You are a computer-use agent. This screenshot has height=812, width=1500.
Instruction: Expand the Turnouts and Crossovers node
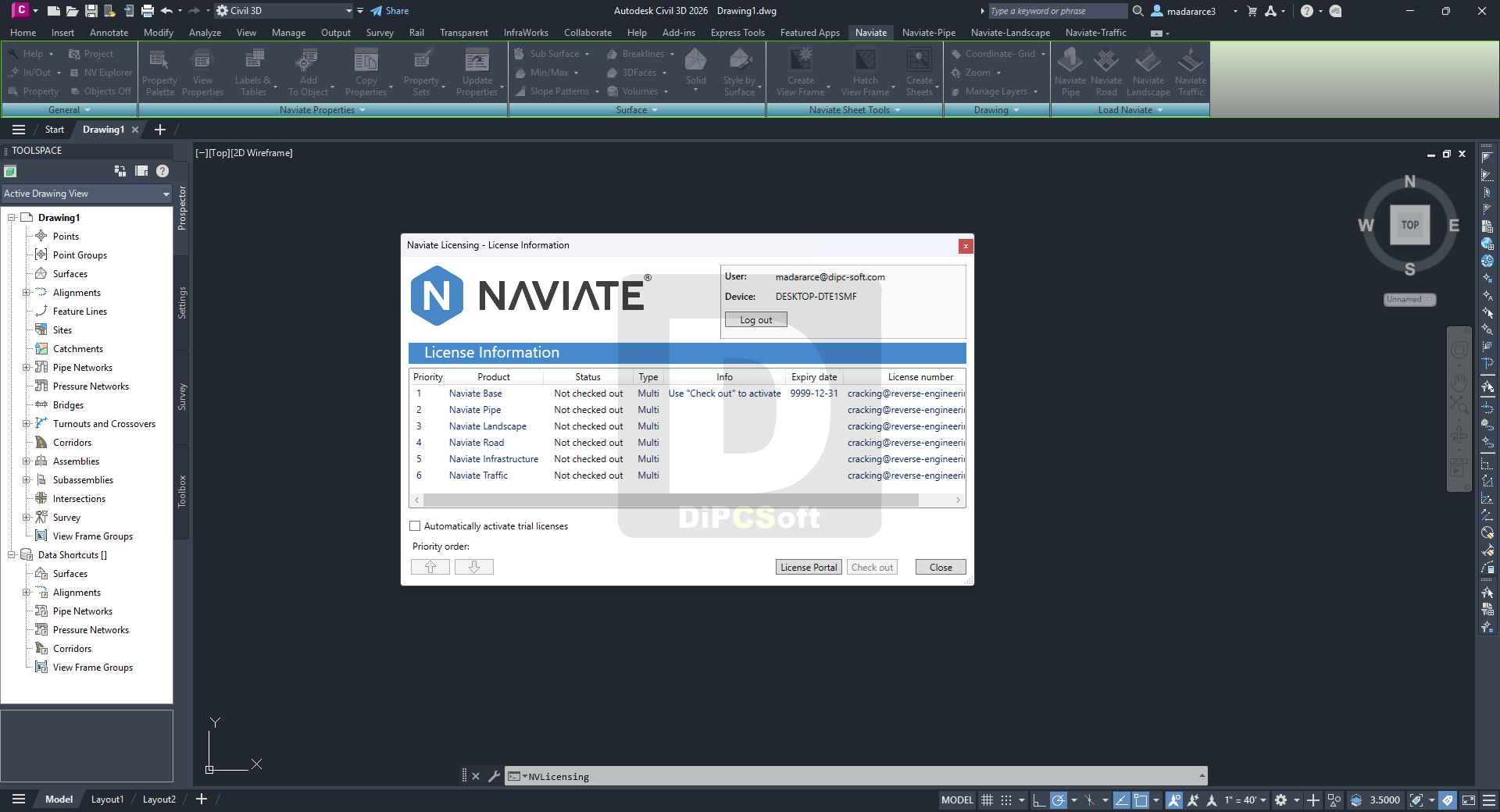[x=26, y=424]
